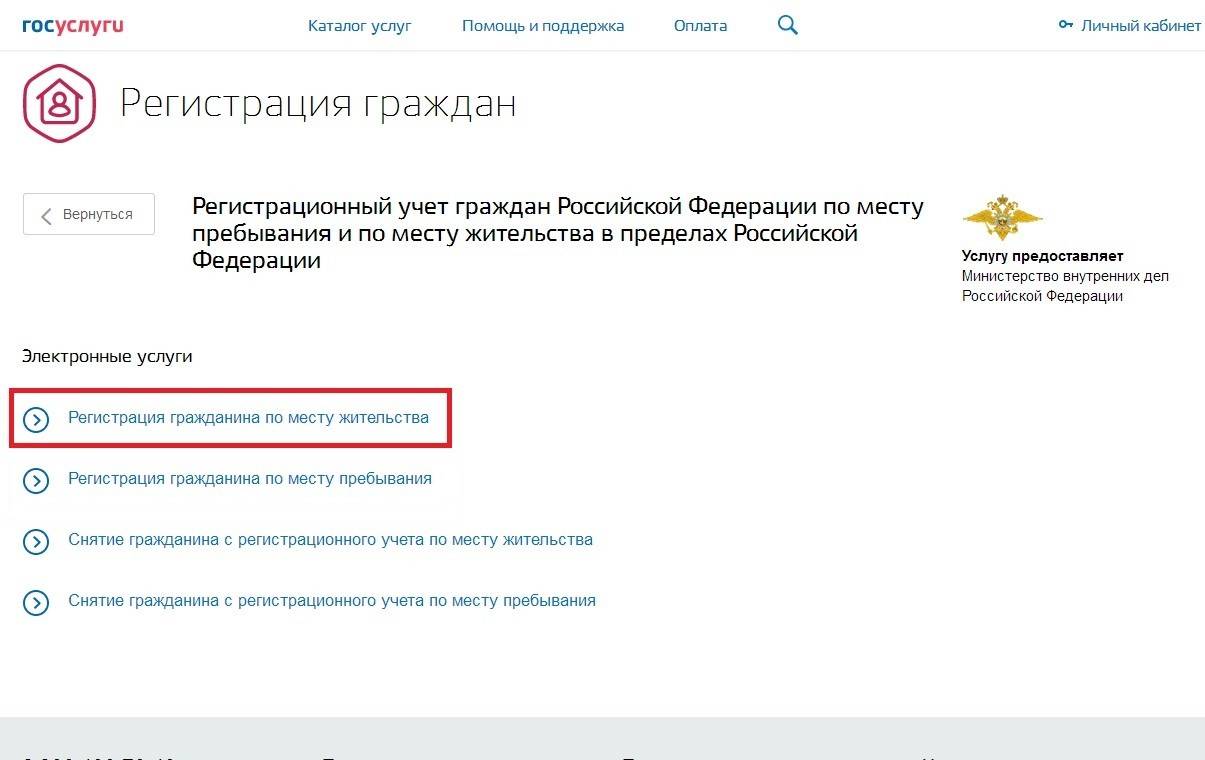Viewport: 1205px width, 760px height.
Task: Click the key icon beside Личный кабинет
Action: coord(1065,26)
